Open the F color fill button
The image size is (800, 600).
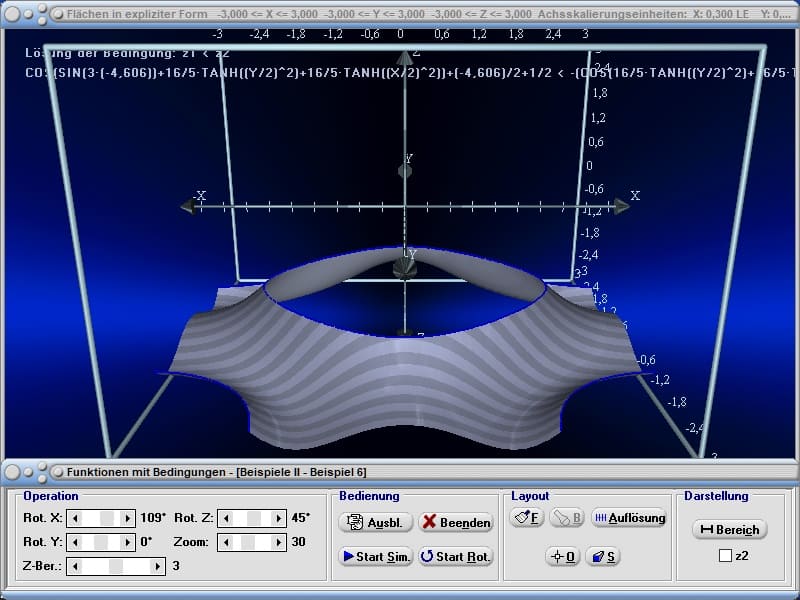(527, 518)
